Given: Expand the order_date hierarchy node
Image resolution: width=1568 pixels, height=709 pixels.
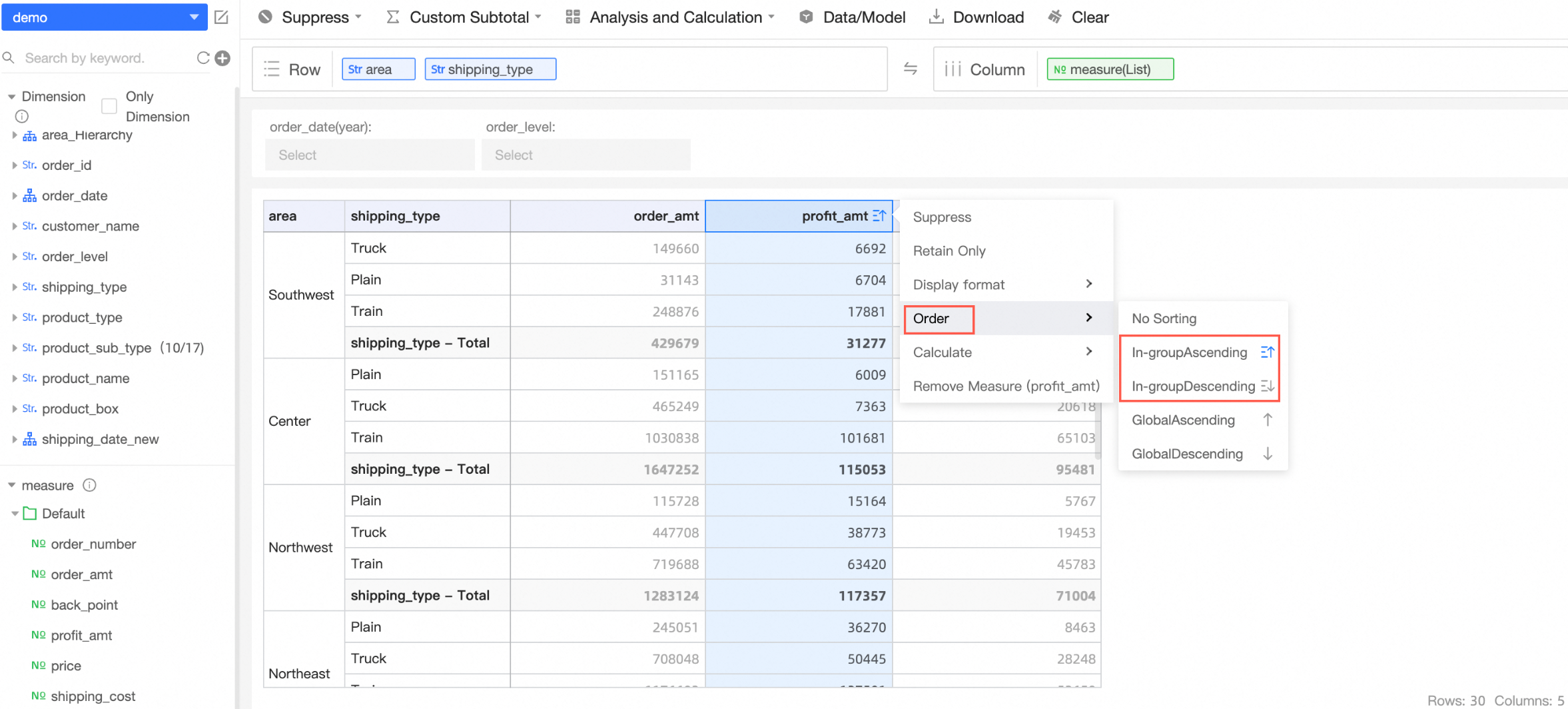Looking at the screenshot, I should [14, 196].
